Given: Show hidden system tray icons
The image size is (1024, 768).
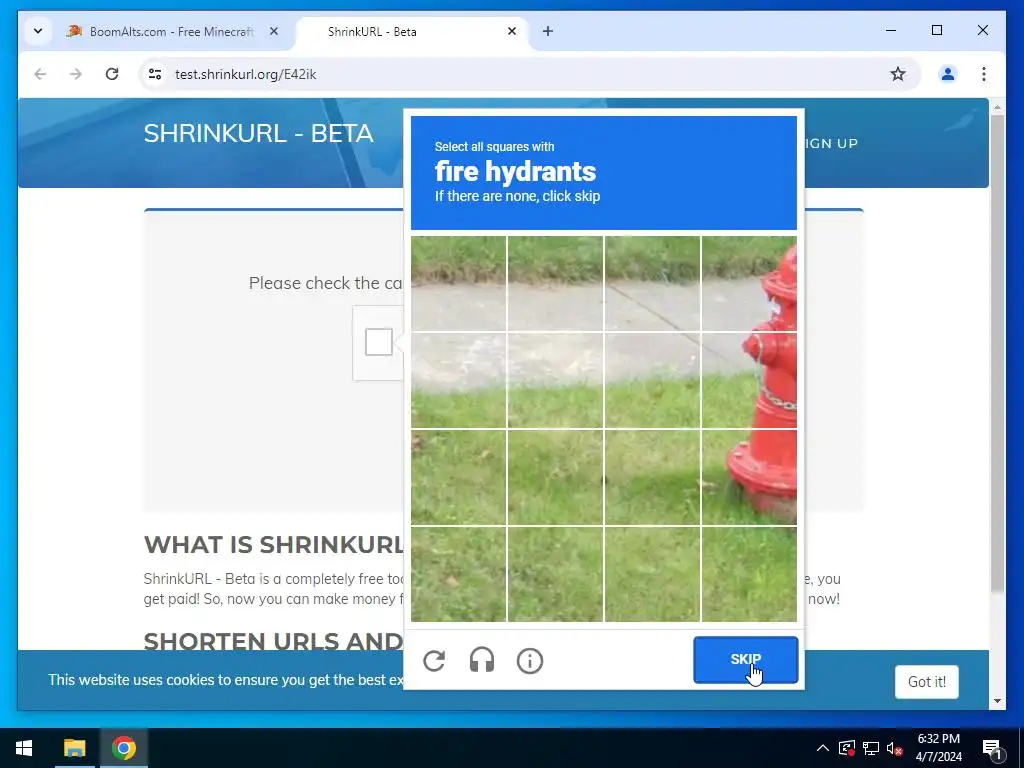Looking at the screenshot, I should pos(823,748).
